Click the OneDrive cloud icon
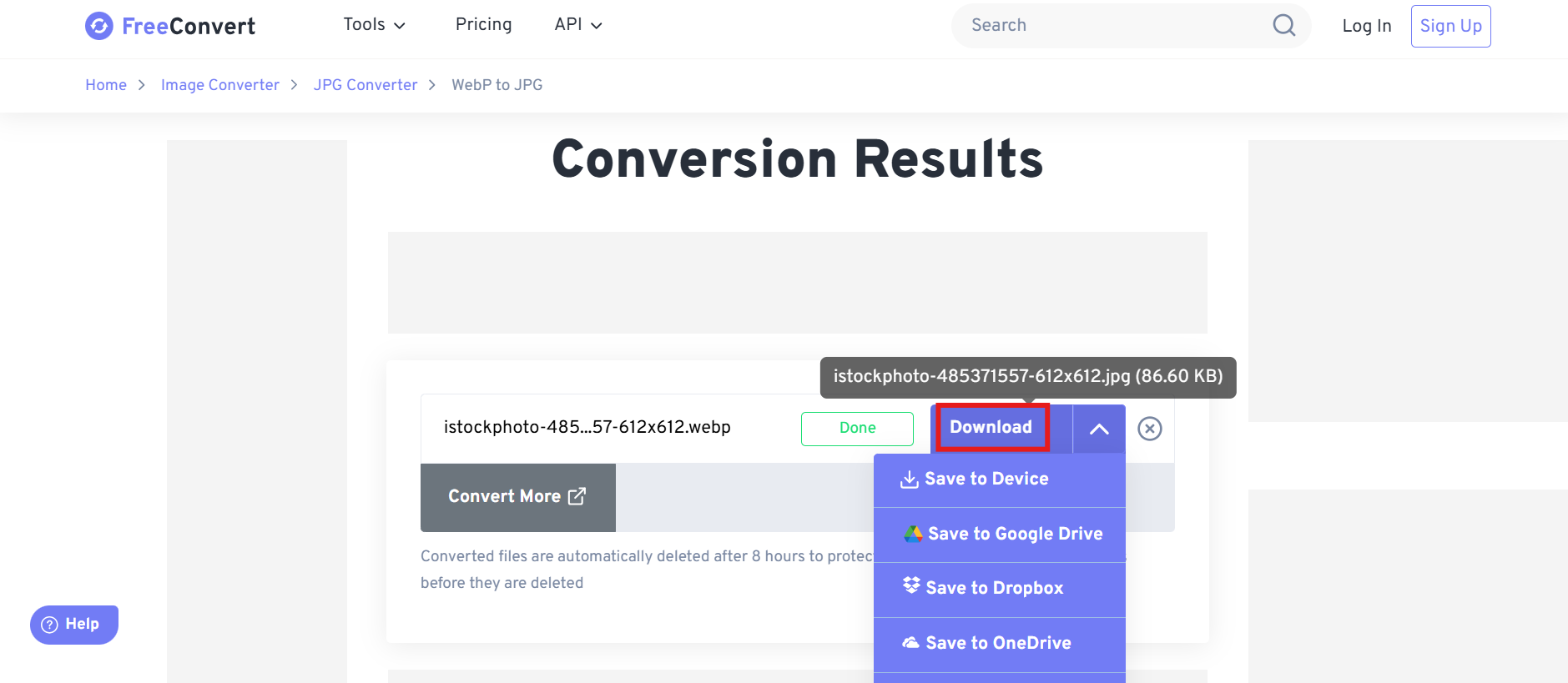The width and height of the screenshot is (1568, 683). point(910,643)
